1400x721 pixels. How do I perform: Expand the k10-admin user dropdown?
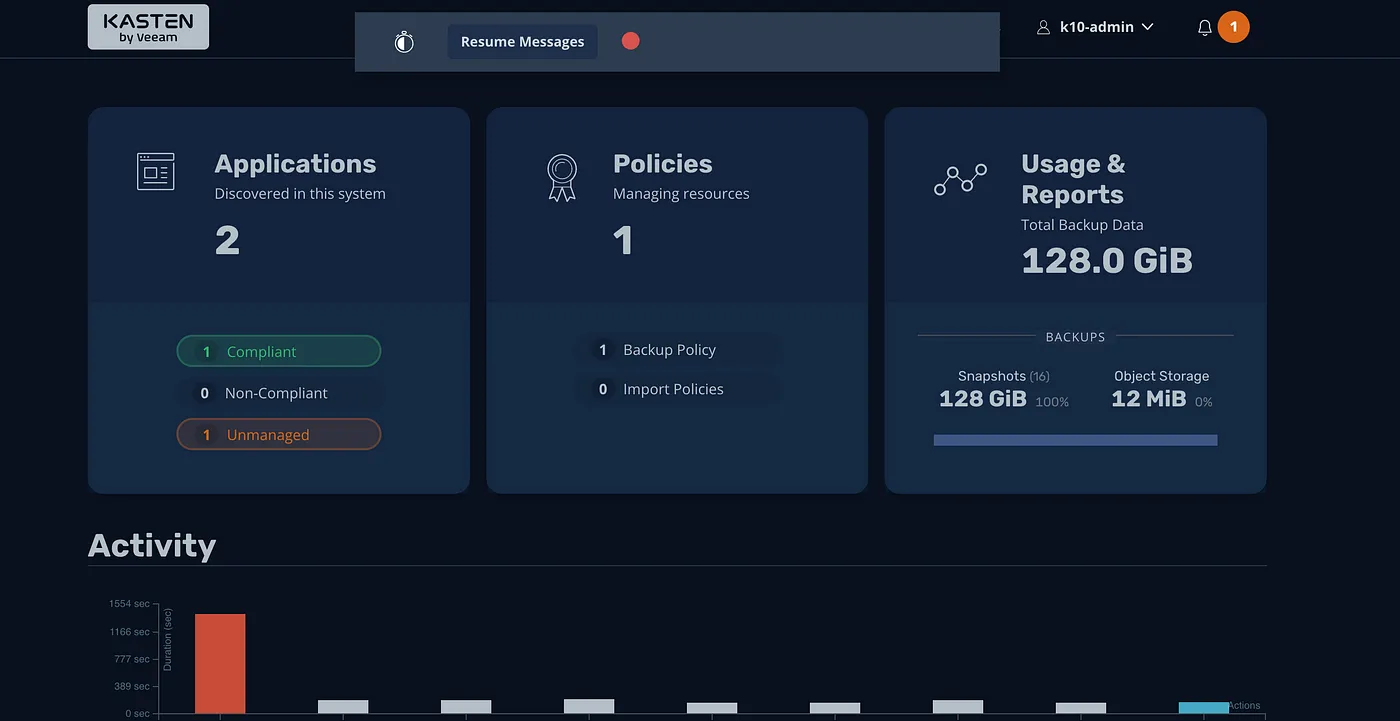click(1096, 27)
